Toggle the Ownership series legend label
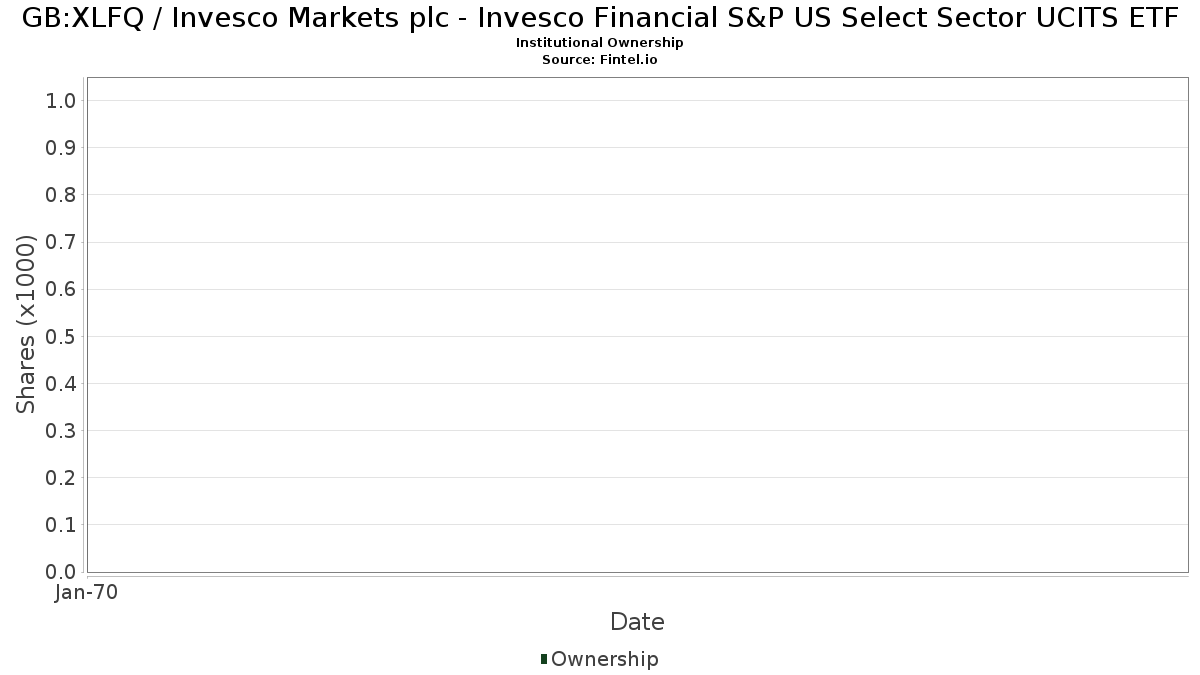 [604, 659]
